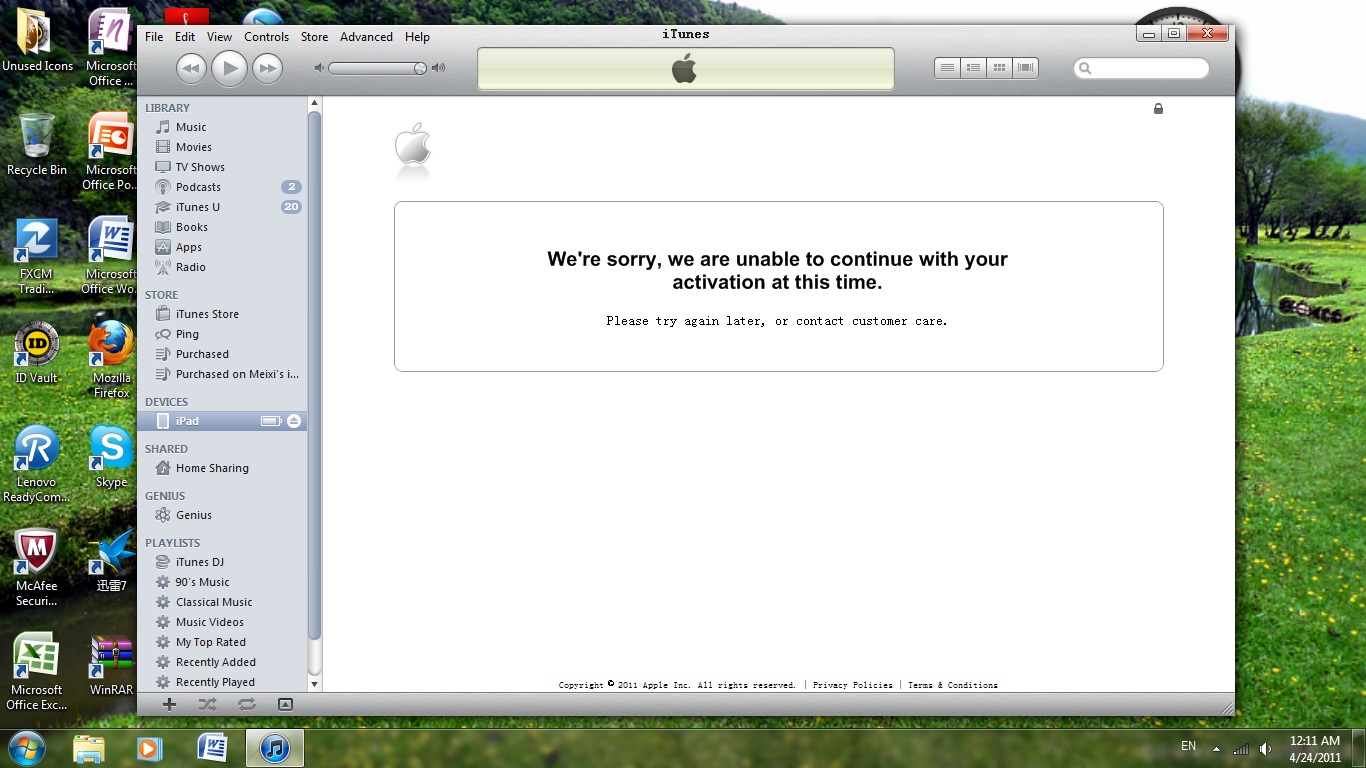Open the system volume control in tray
This screenshot has height=768, width=1366.
coord(1266,748)
